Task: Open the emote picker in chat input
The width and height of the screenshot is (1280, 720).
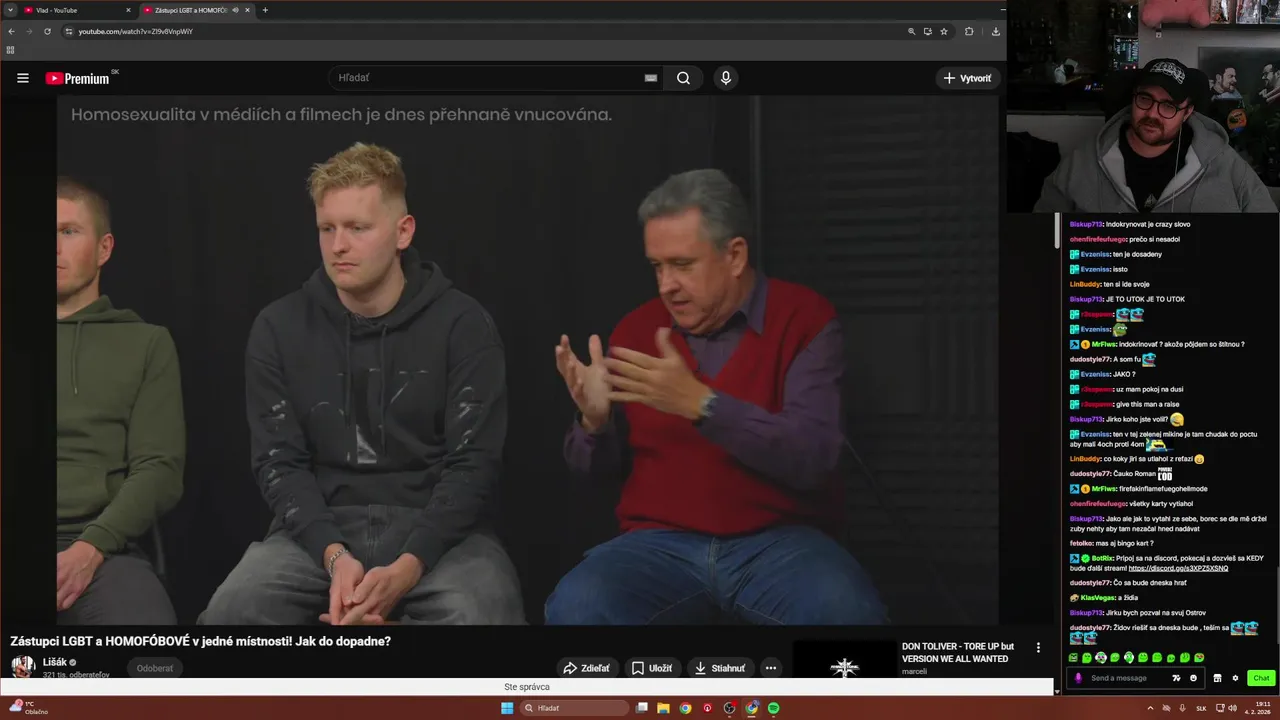Action: tap(1193, 678)
